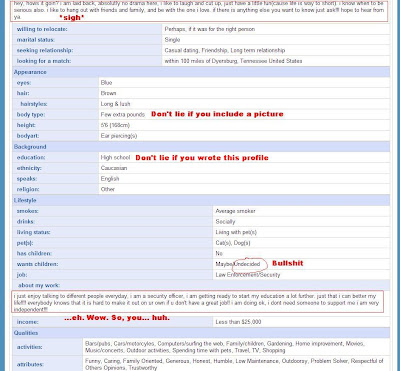The height and width of the screenshot is (371, 400).
Task: Click the 'looking for a match:' label
Action: pyautogui.click(x=44, y=61)
